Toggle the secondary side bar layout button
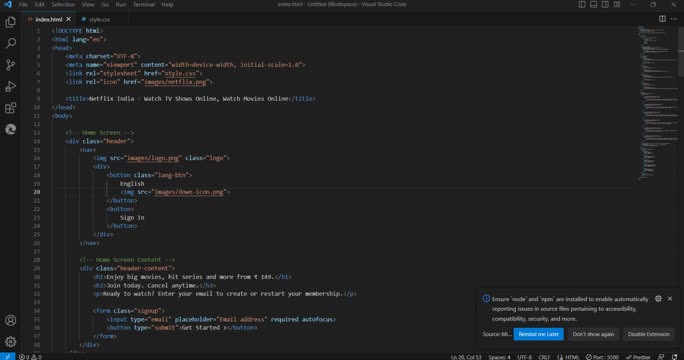 (x=605, y=4)
